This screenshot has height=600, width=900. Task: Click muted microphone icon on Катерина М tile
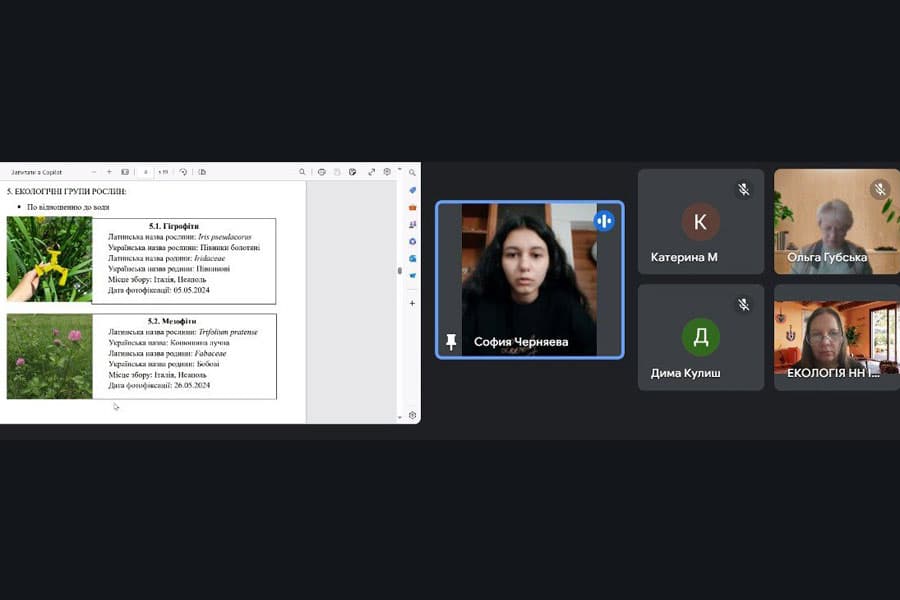[x=743, y=189]
